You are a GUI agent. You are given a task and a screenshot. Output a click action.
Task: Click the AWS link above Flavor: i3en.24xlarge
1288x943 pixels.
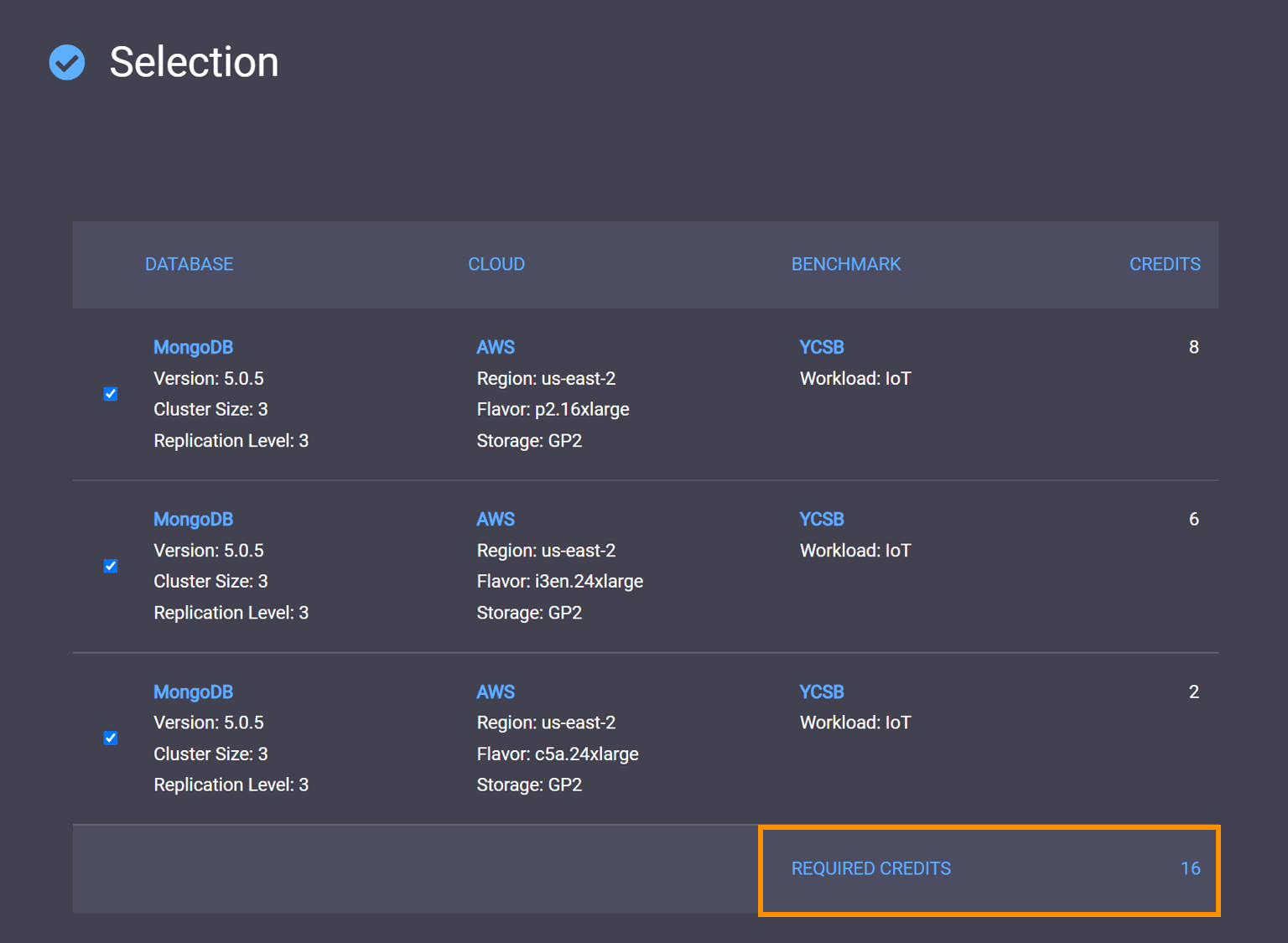[496, 519]
